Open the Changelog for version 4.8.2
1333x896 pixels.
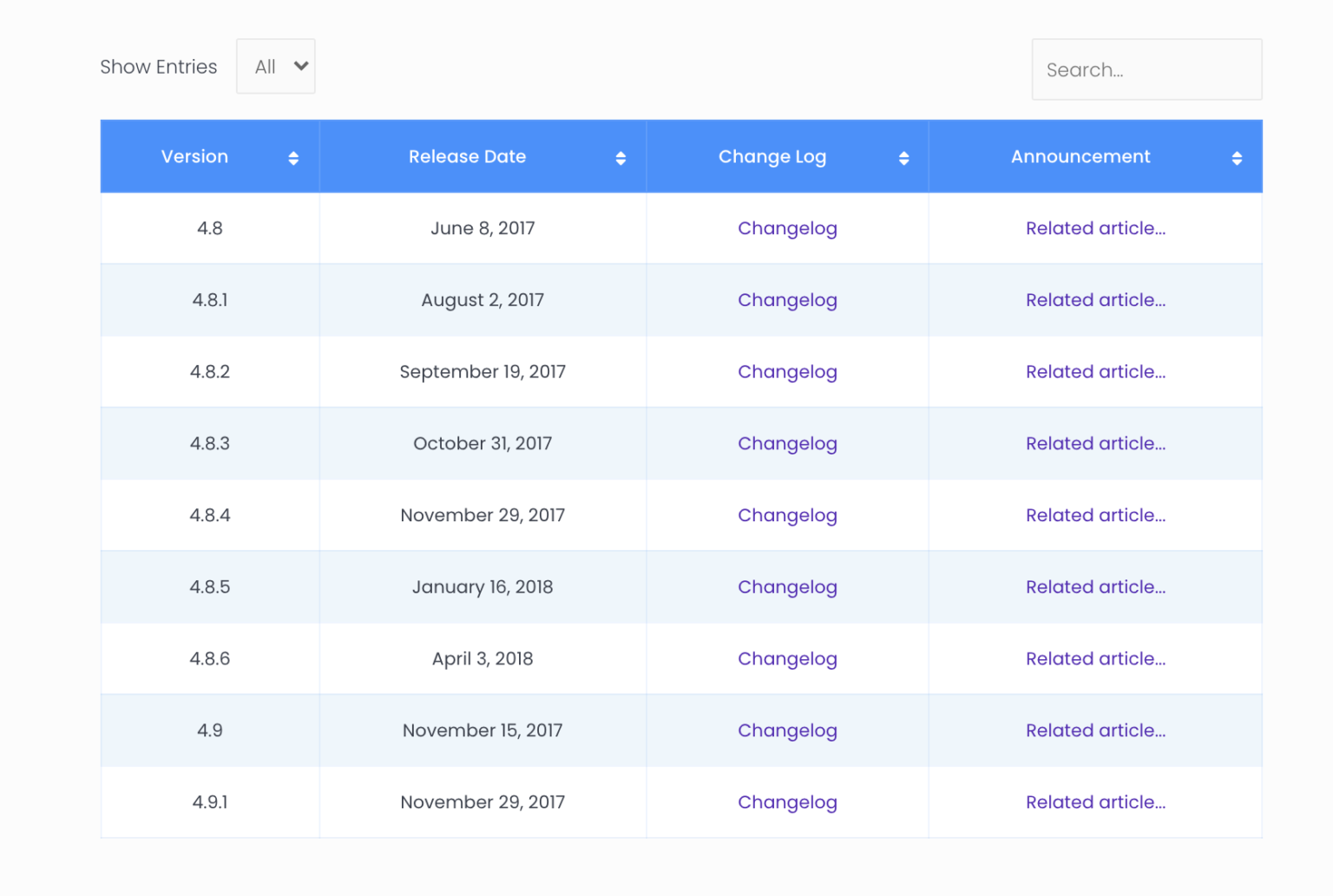tap(787, 371)
